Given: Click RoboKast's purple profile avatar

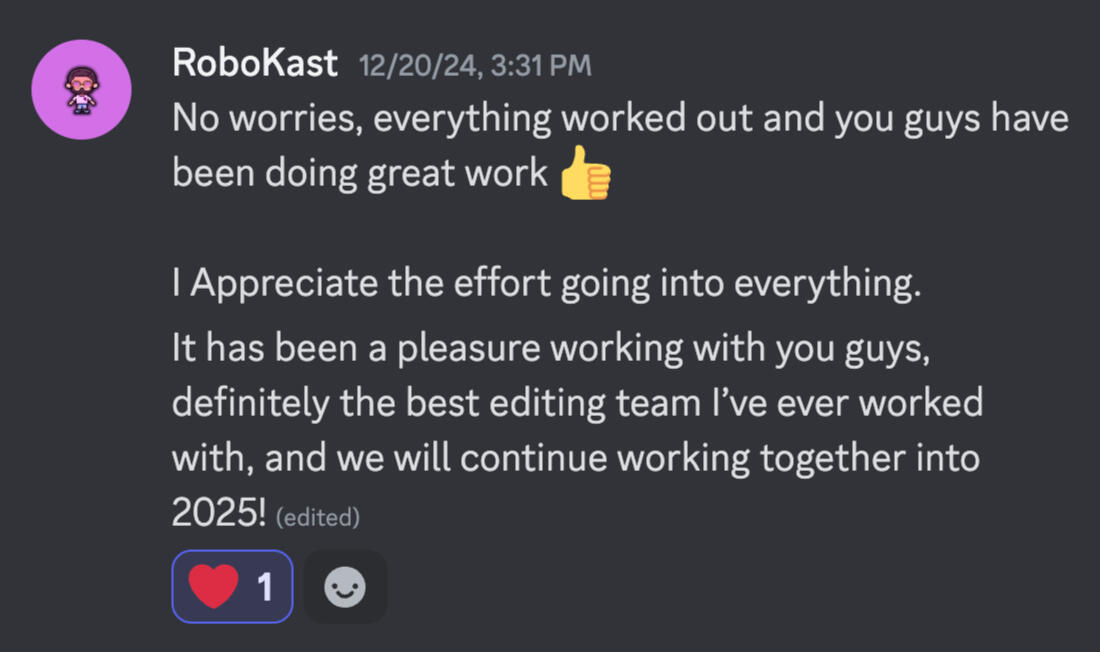Looking at the screenshot, I should [x=82, y=90].
